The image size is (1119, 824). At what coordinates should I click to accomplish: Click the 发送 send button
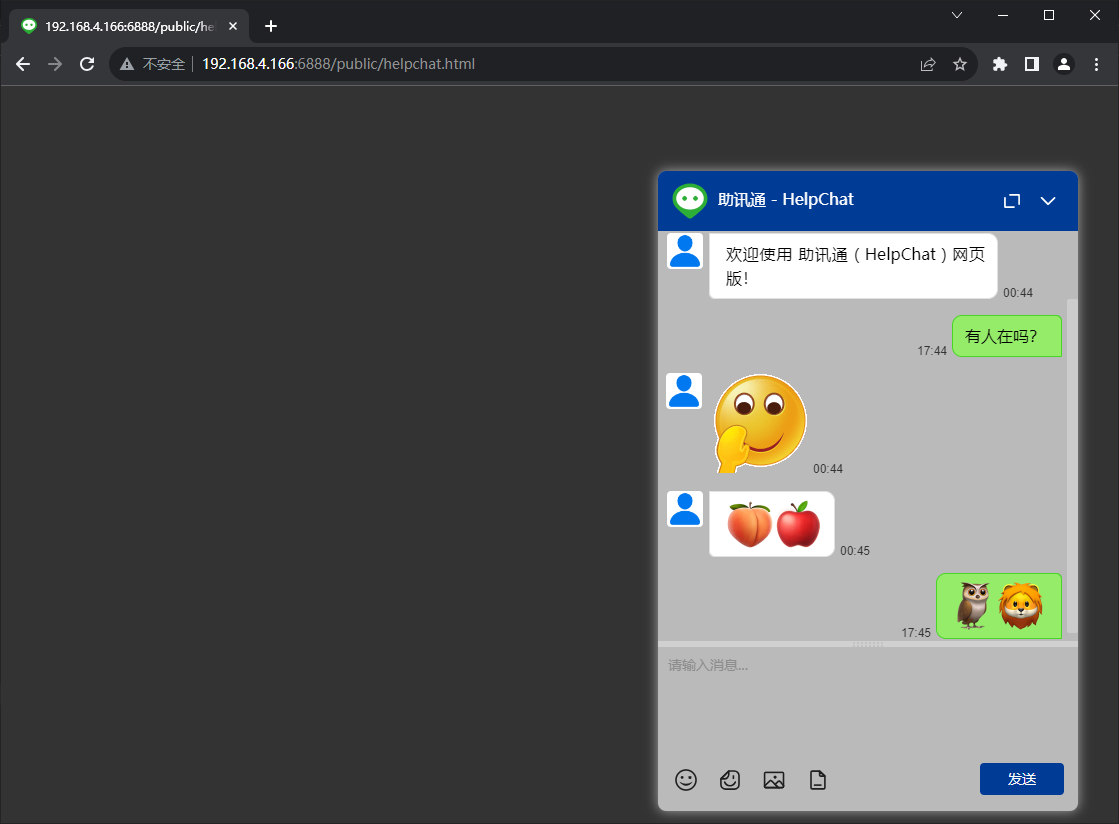point(1021,779)
